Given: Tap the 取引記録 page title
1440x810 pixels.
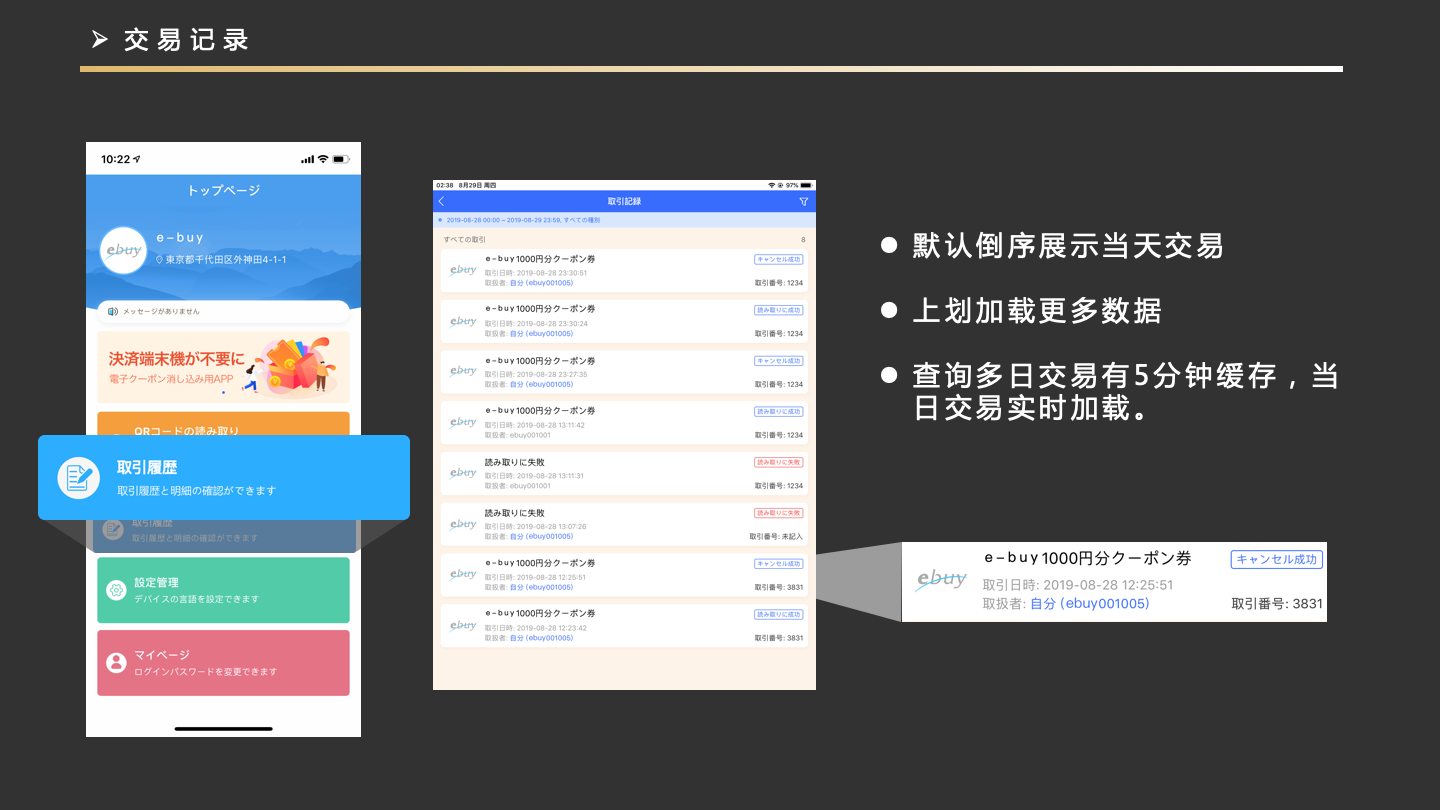Looking at the screenshot, I should [624, 201].
